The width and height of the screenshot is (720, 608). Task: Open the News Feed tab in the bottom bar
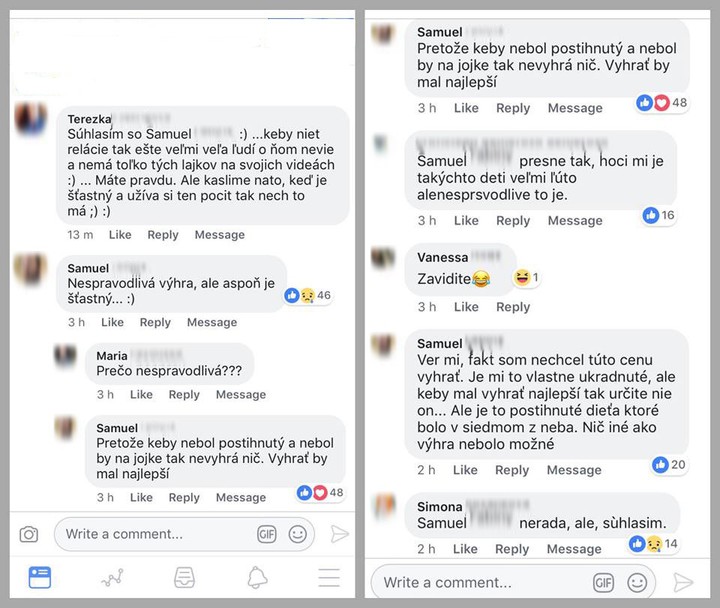[x=40, y=577]
